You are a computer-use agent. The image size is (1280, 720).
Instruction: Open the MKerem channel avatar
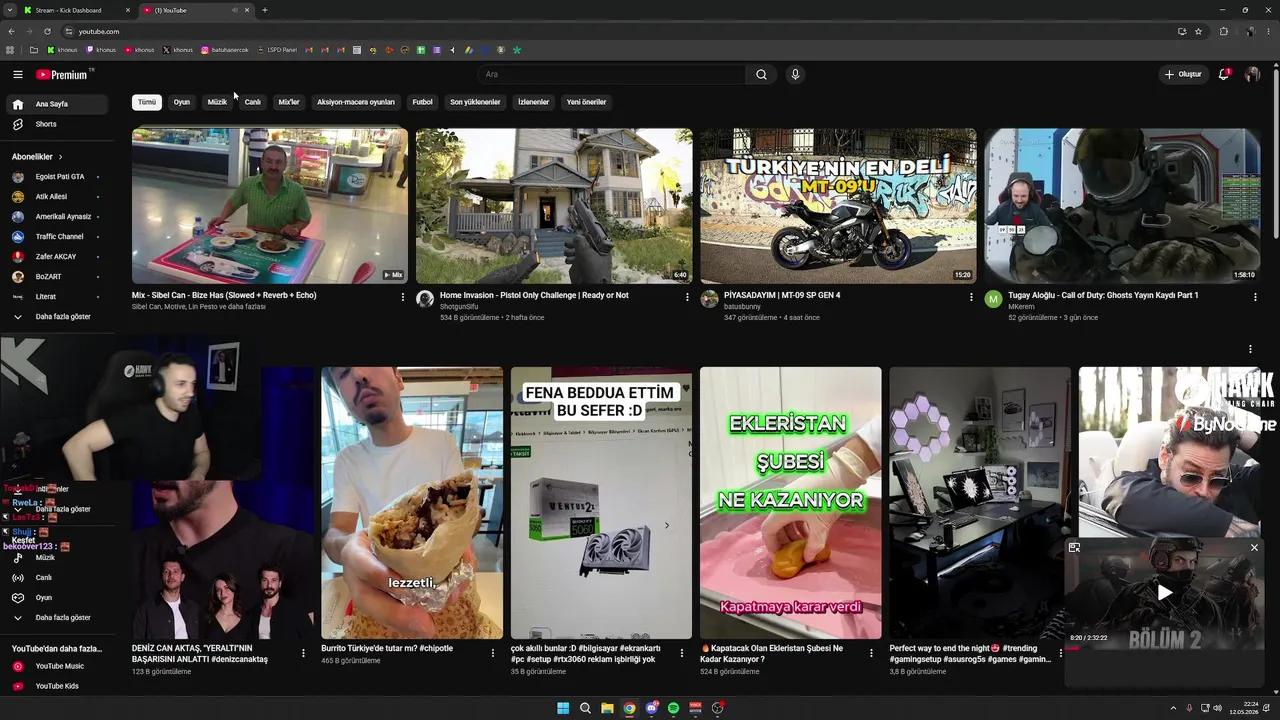point(993,299)
